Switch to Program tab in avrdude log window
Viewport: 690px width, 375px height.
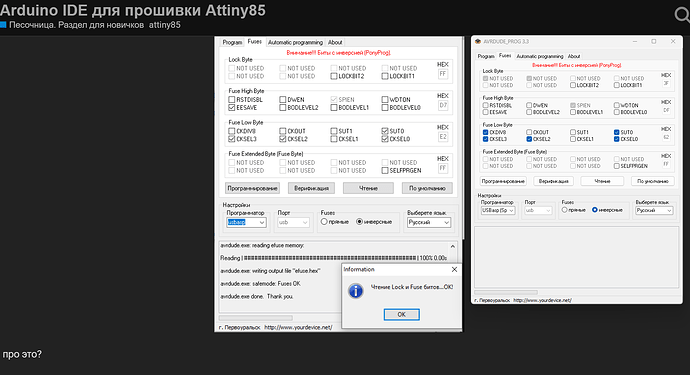(232, 42)
